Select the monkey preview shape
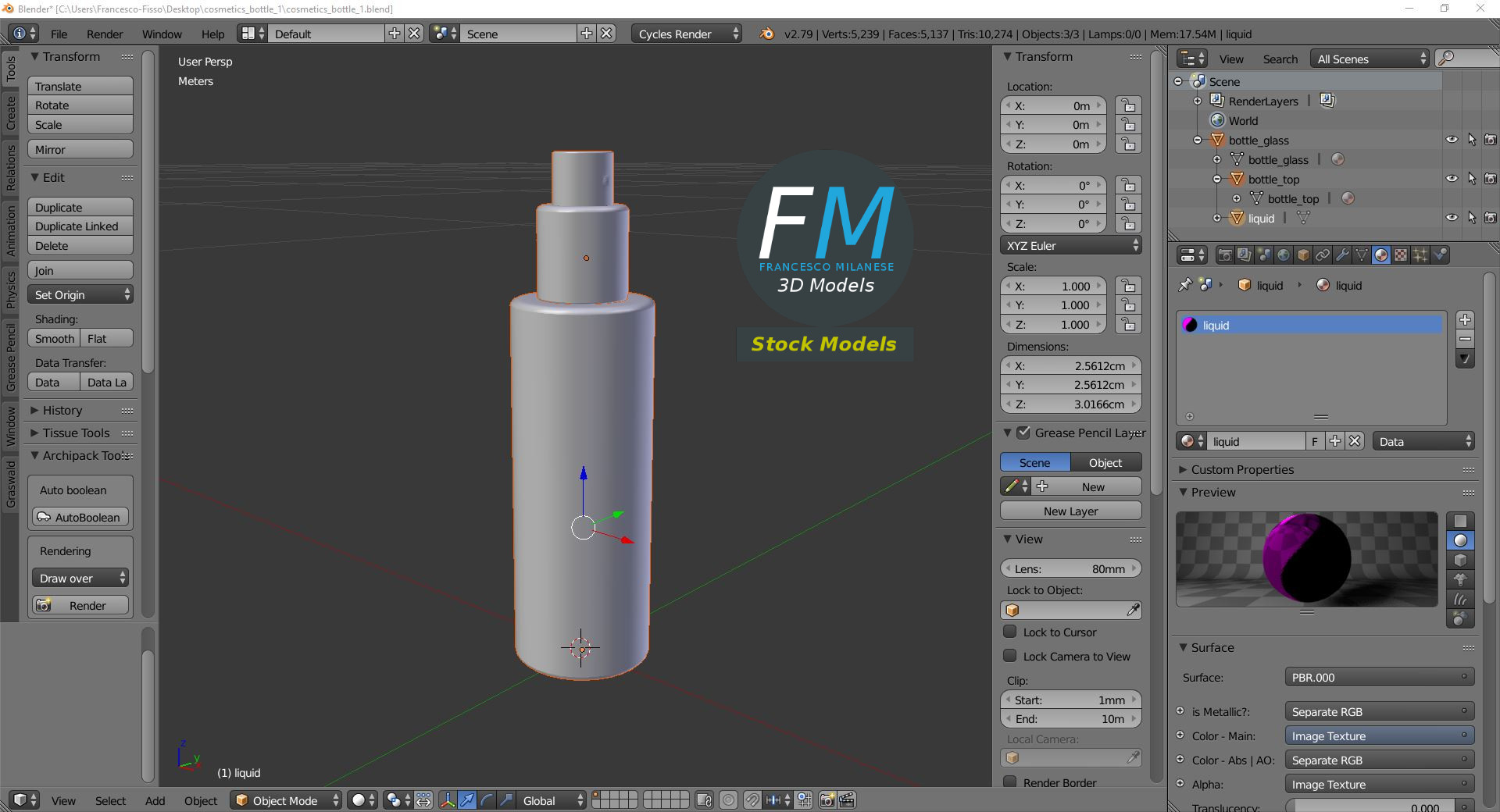This screenshot has height=812, width=1500. [1459, 579]
